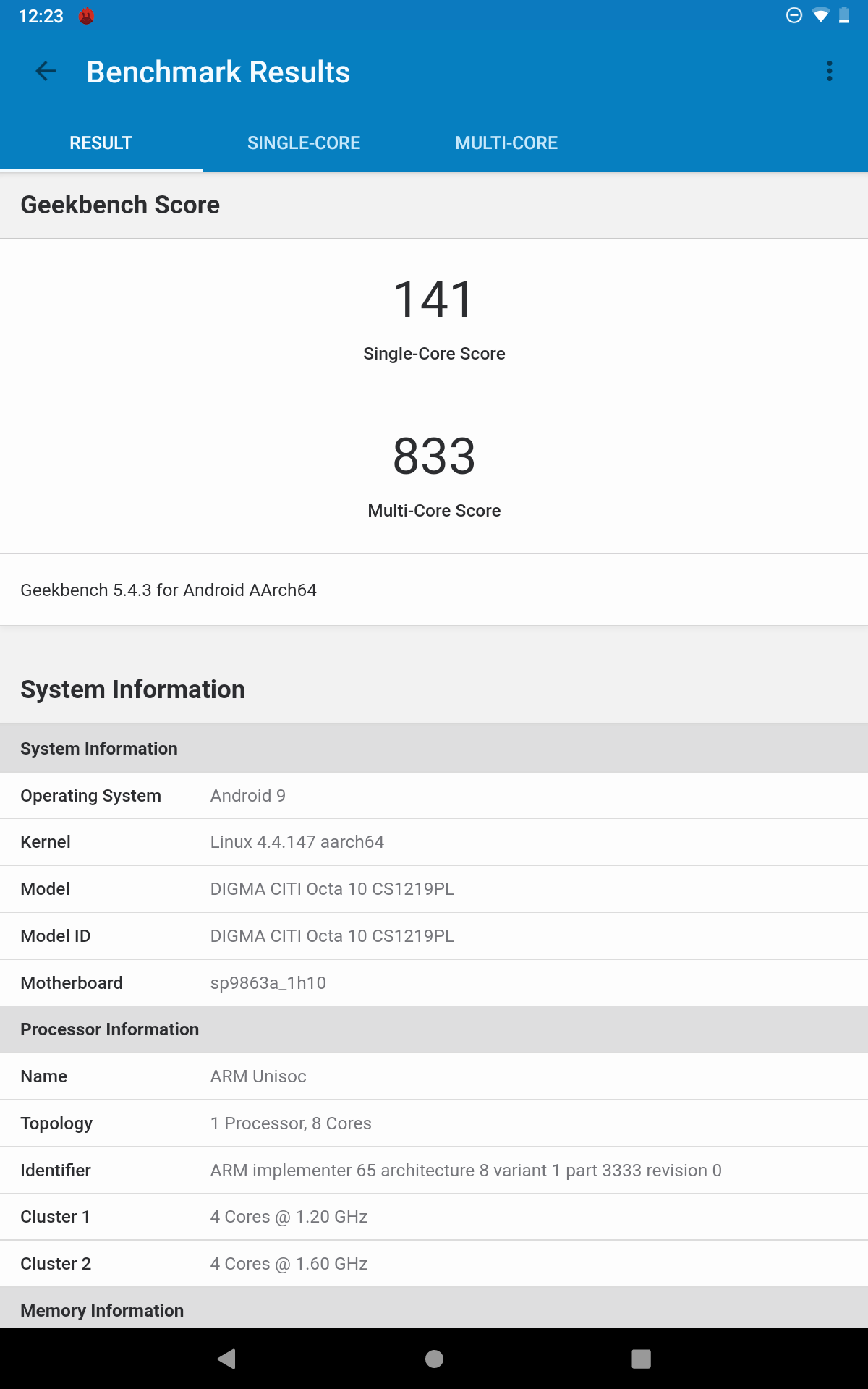The height and width of the screenshot is (1389, 868).
Task: Tap '4 Cores @ 1.60 GHz' value
Action: tap(289, 1264)
